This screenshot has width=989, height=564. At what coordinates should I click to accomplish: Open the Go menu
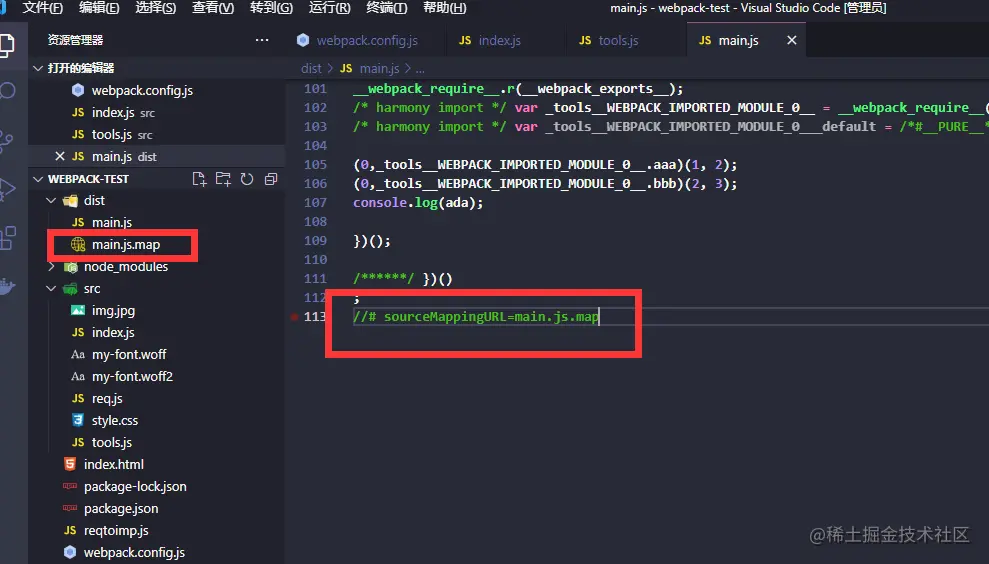pyautogui.click(x=271, y=8)
